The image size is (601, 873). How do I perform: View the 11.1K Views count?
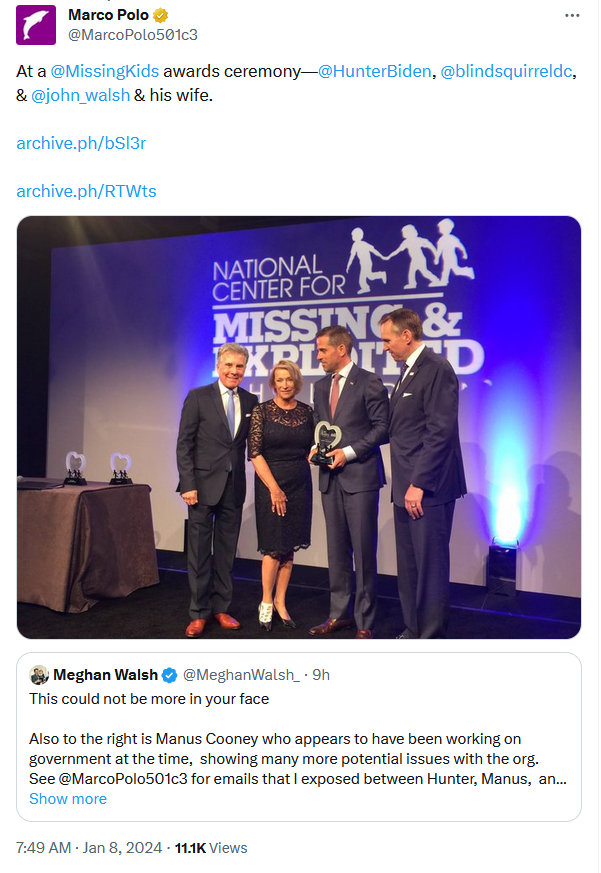[x=211, y=848]
